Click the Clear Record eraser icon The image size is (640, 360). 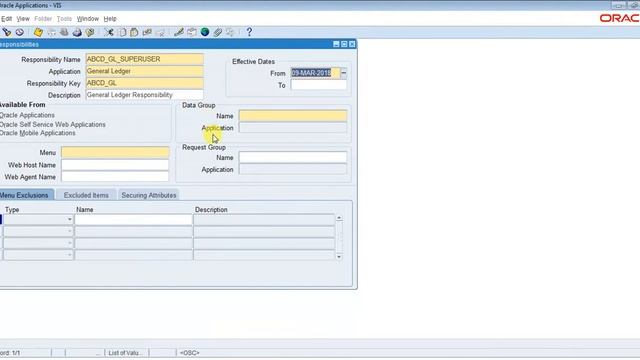click(x=147, y=32)
